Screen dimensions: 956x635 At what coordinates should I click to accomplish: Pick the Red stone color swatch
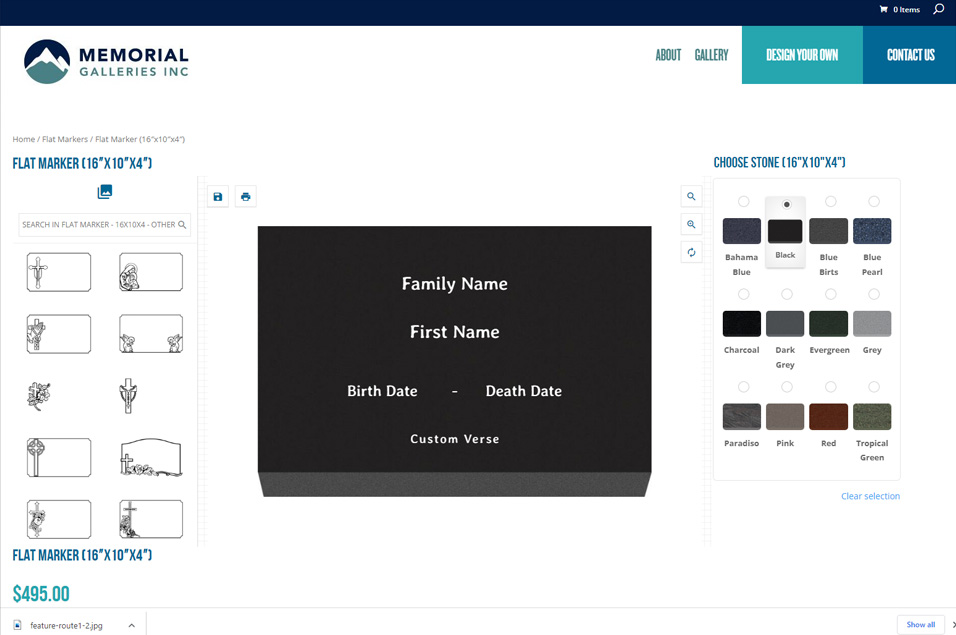[829, 417]
